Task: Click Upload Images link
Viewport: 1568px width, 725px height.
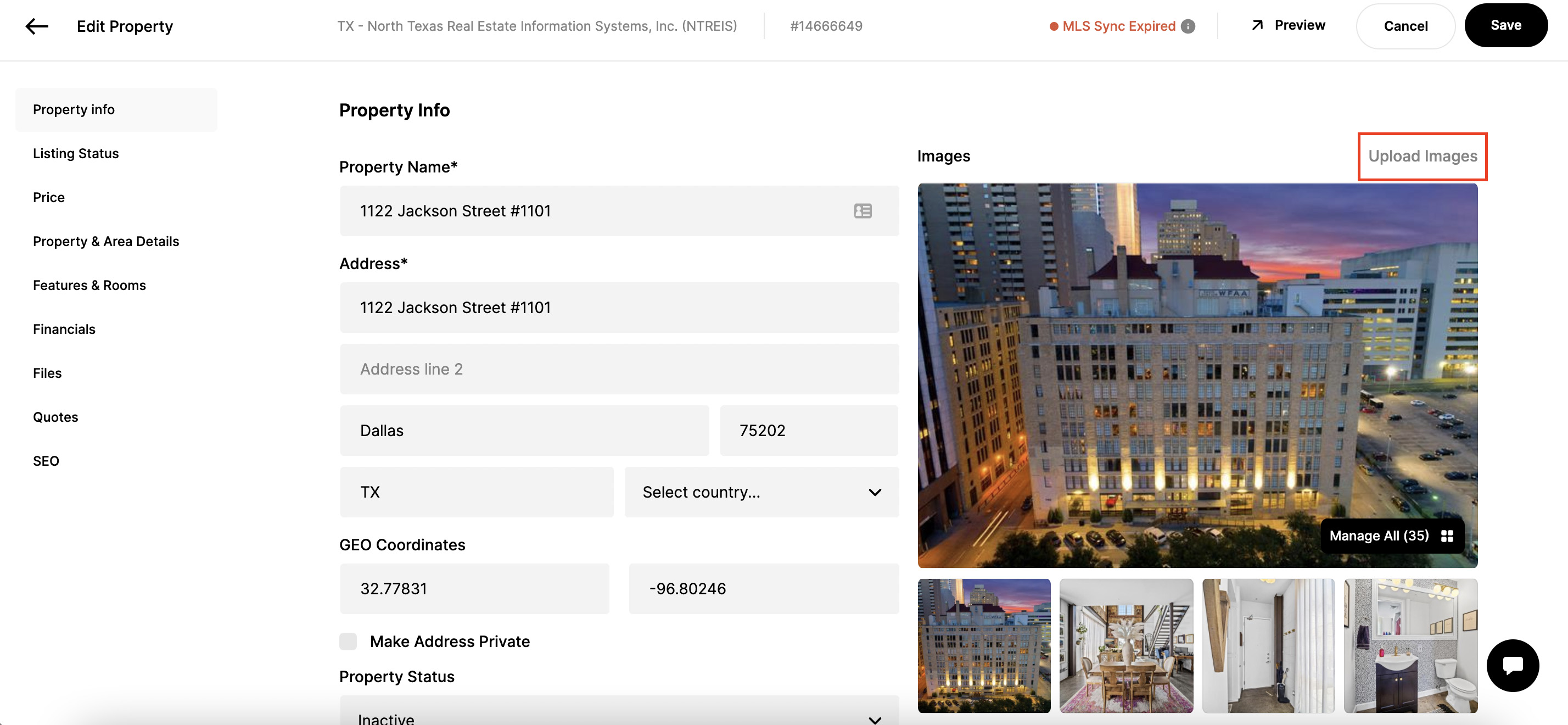Action: (x=1422, y=157)
